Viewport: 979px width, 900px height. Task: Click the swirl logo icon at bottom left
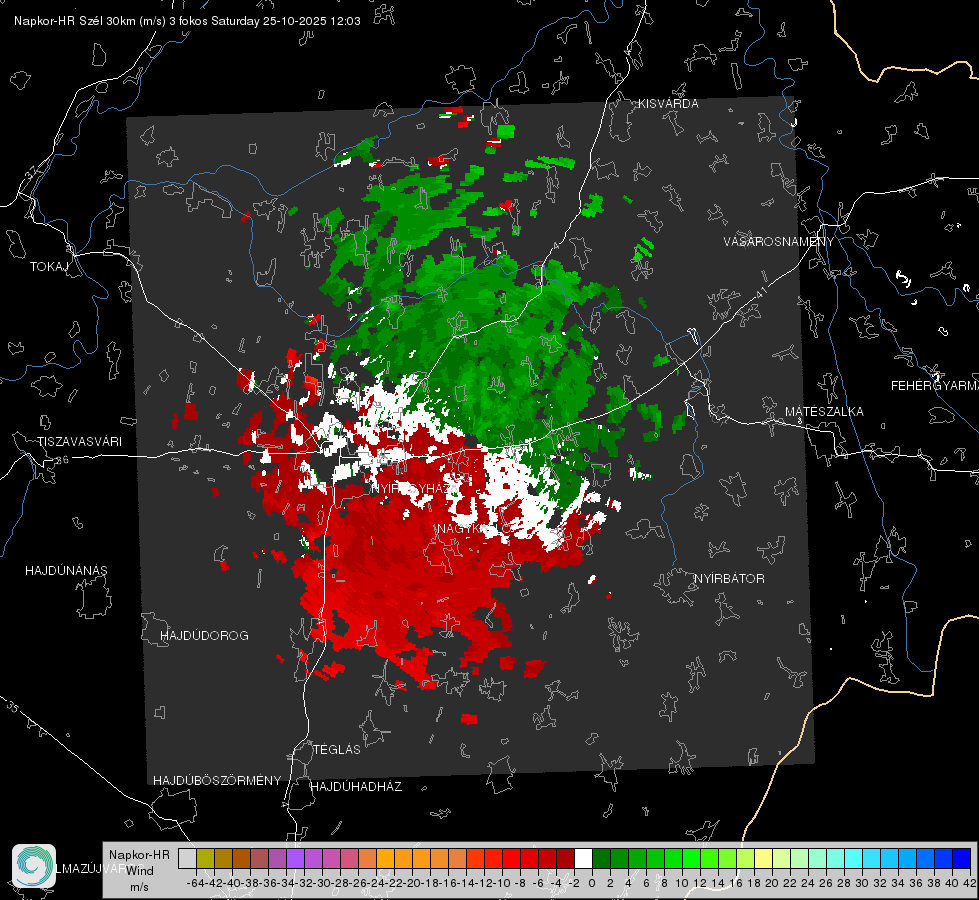pos(34,866)
